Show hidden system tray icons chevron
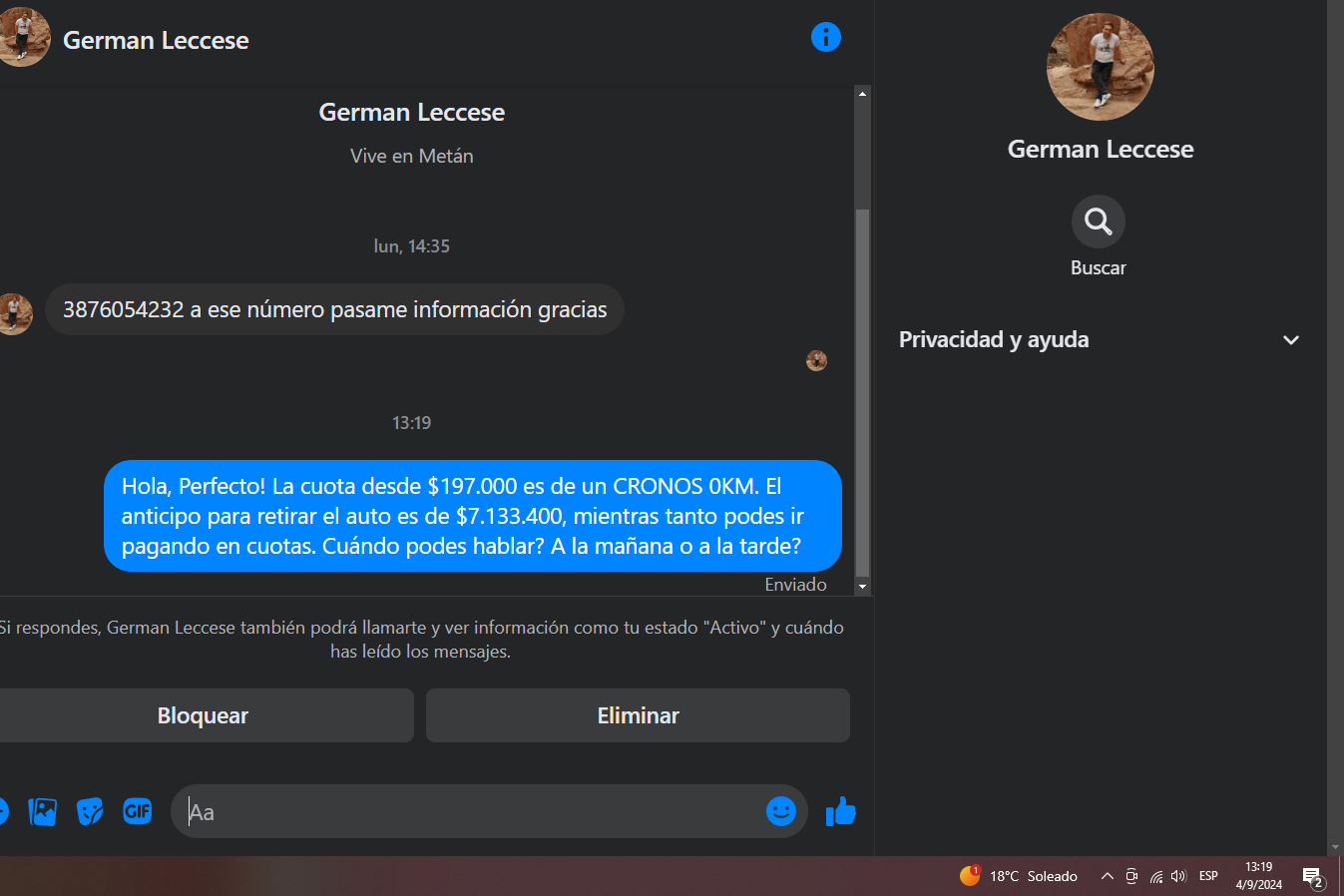The height and width of the screenshot is (896, 1344). click(1107, 876)
